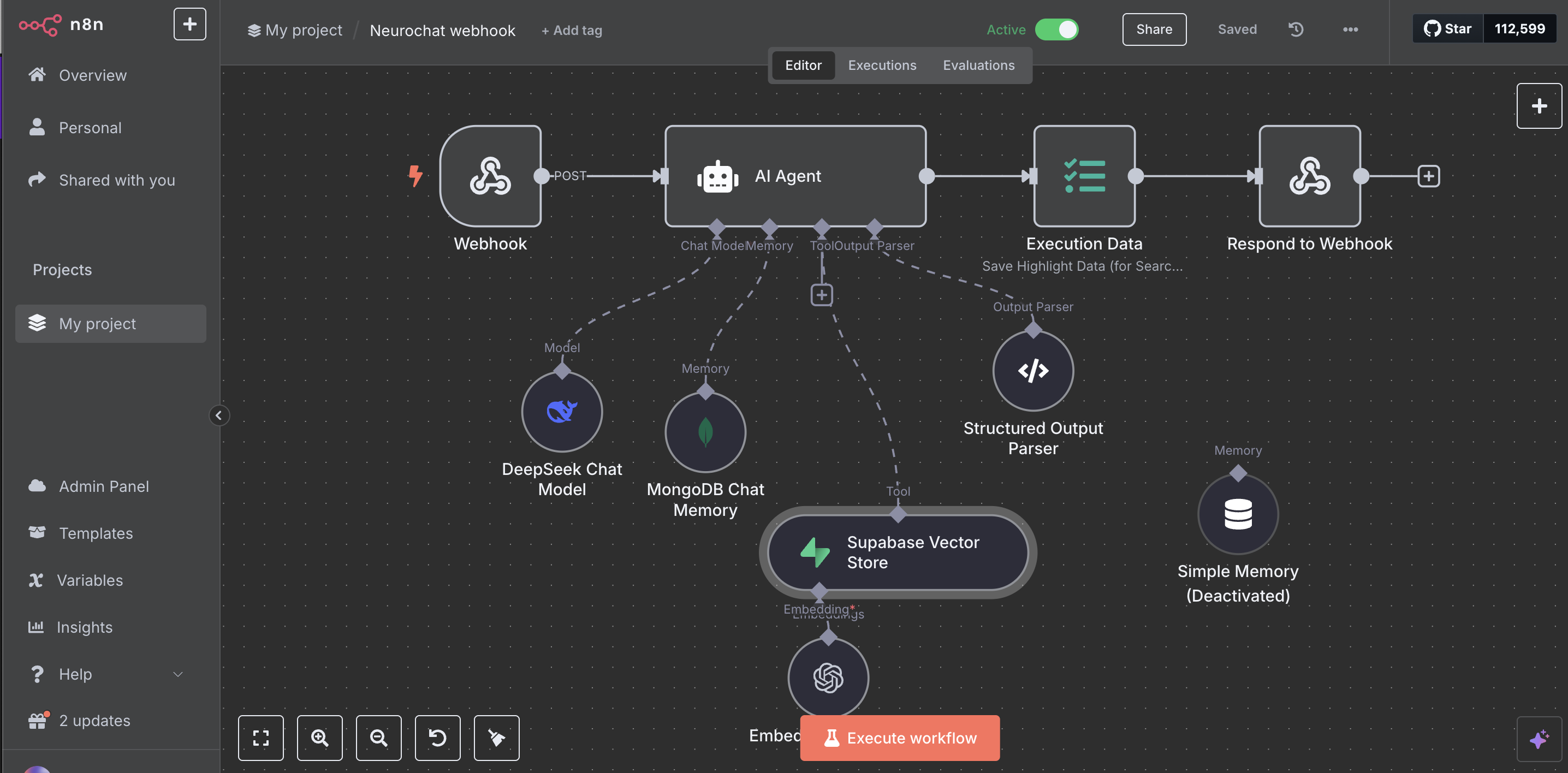
Task: Click the fit-to-view canvas icon
Action: 260,737
